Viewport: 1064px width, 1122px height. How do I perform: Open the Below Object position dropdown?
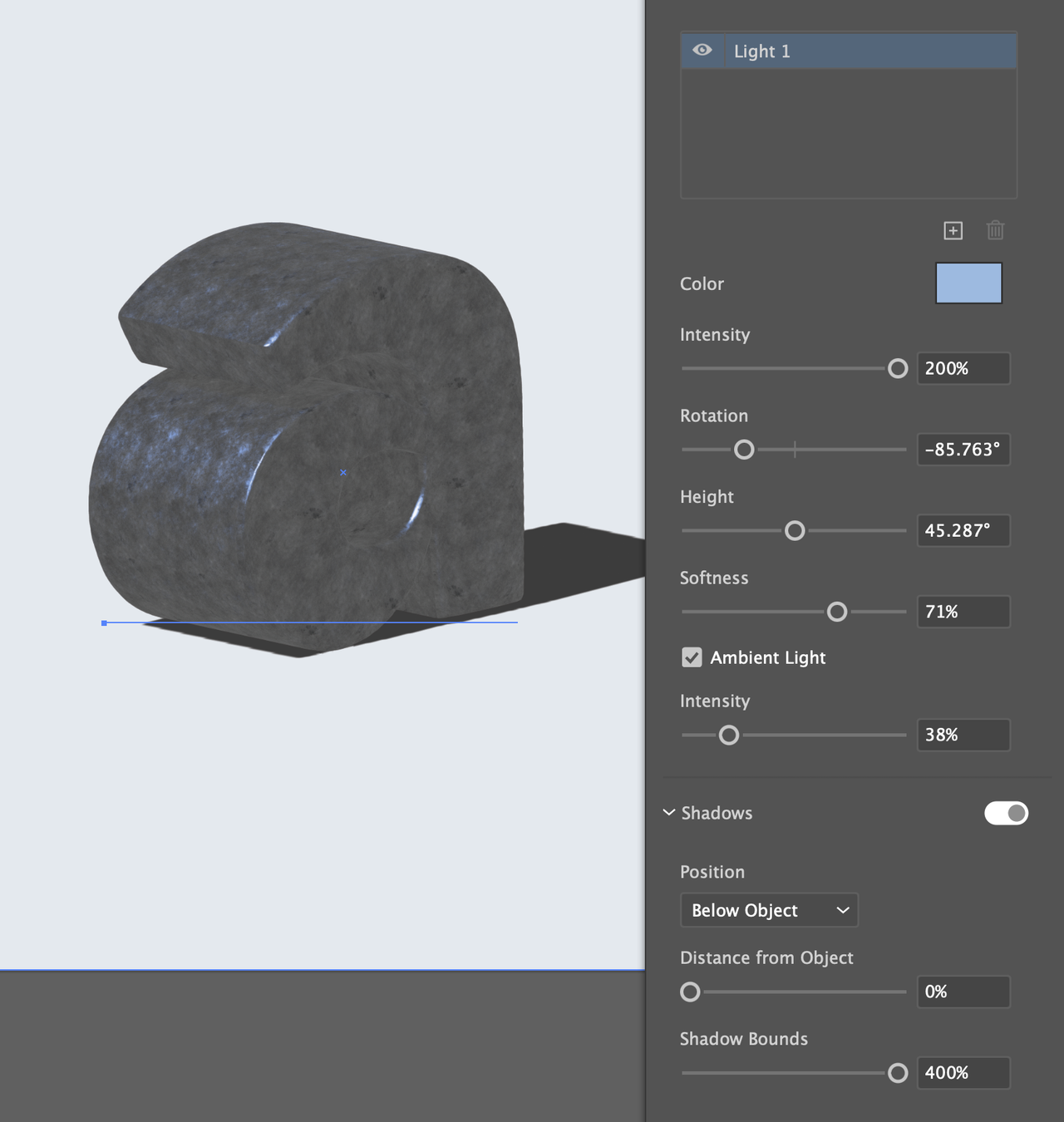[x=769, y=910]
